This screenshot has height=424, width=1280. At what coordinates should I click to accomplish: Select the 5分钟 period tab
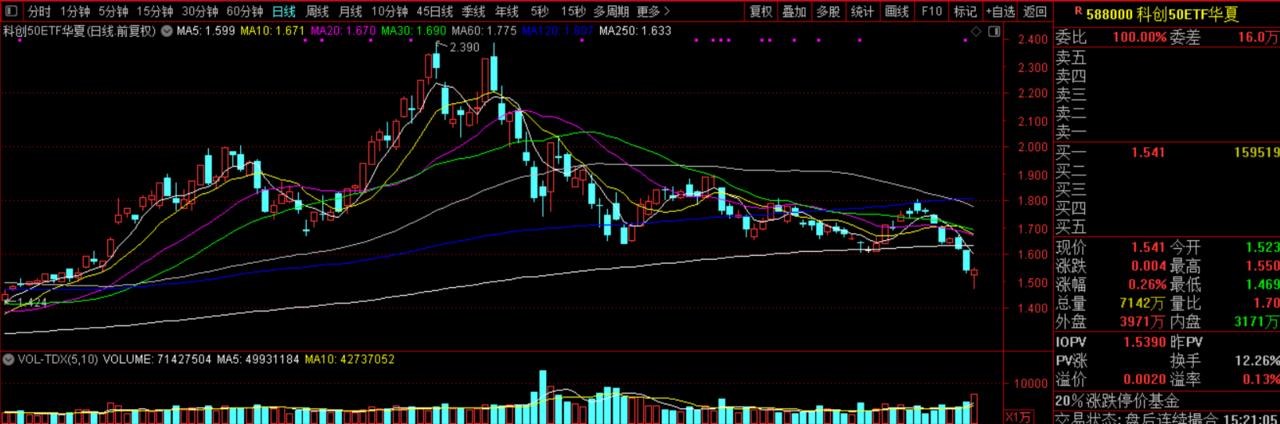point(114,11)
